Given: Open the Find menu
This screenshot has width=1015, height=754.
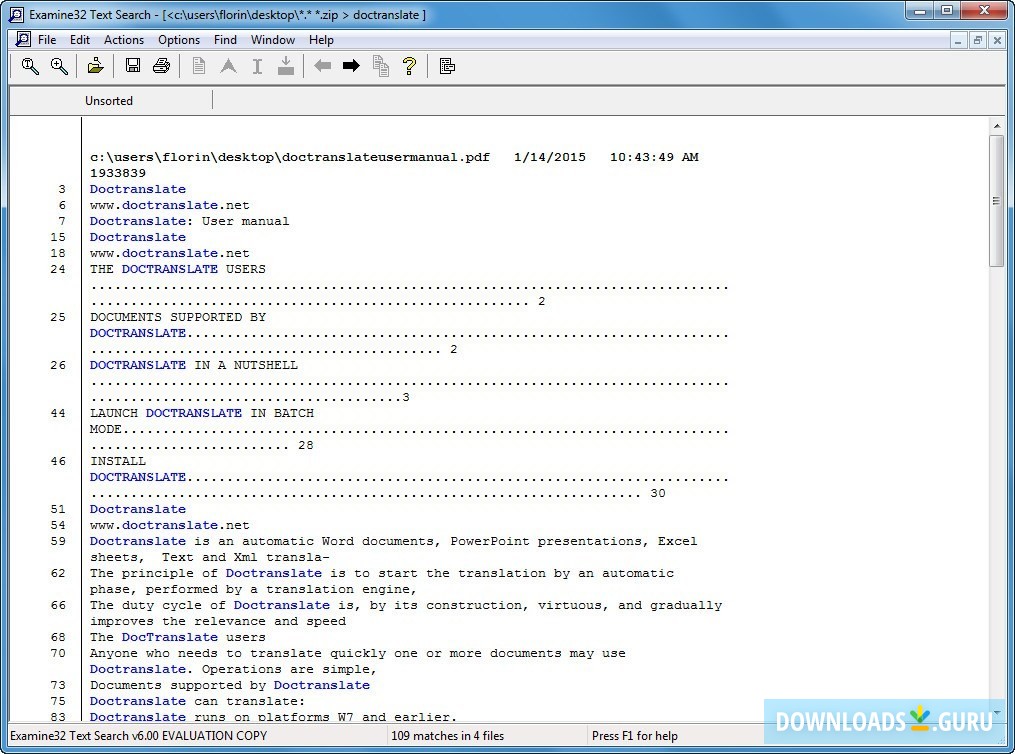Looking at the screenshot, I should (225, 40).
